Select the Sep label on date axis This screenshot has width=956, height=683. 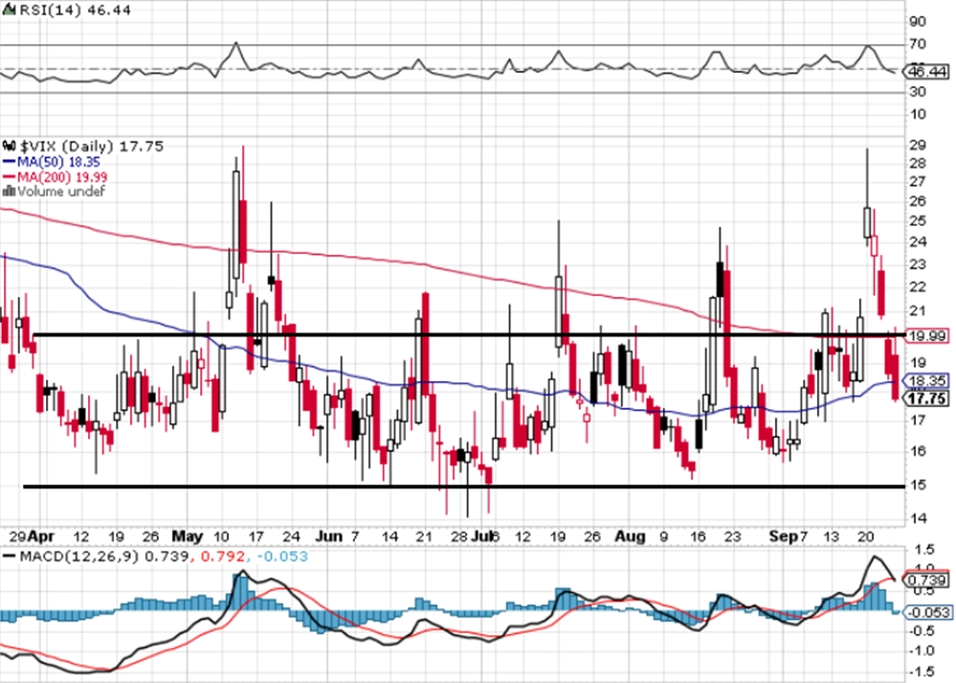[x=783, y=537]
